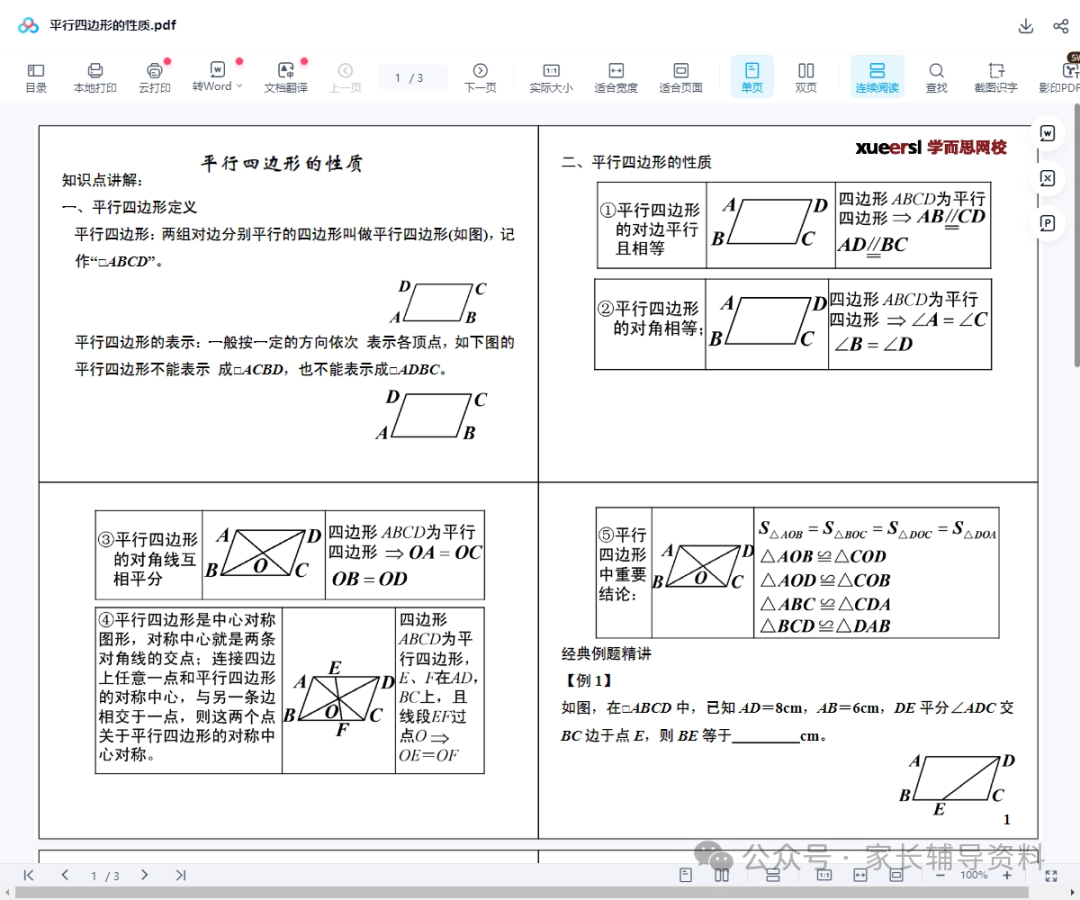Click the share icon in title bar
The height and width of the screenshot is (900, 1080).
point(1061,26)
